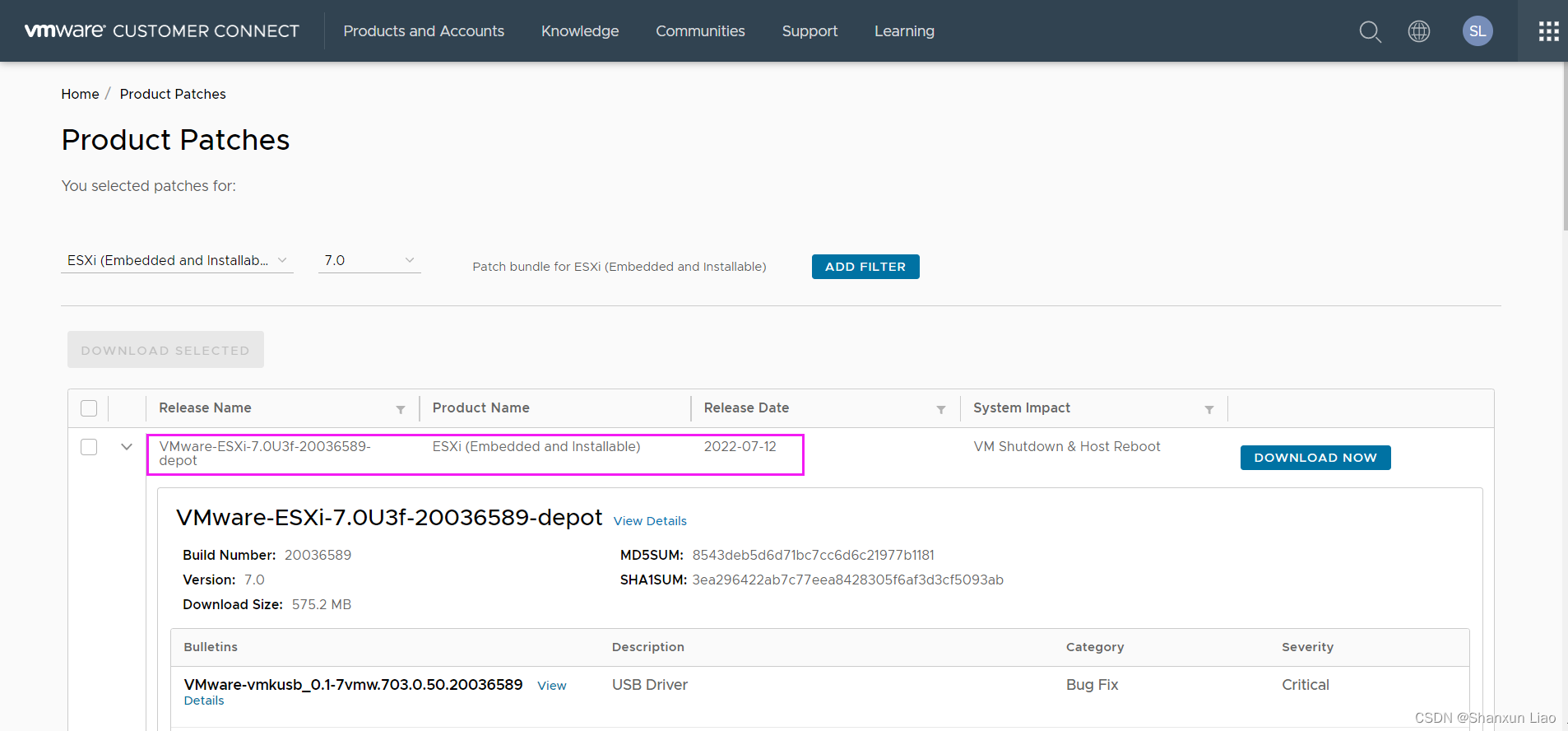Tick the select-all checkbox in table header
The image size is (1568, 731).
tap(89, 408)
